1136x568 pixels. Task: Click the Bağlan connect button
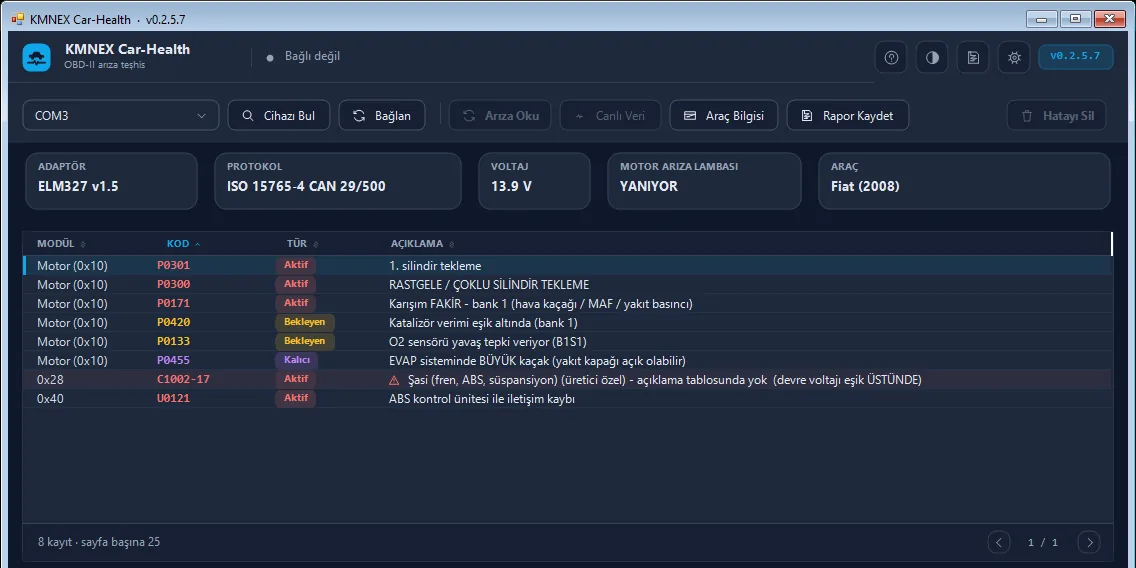(382, 115)
